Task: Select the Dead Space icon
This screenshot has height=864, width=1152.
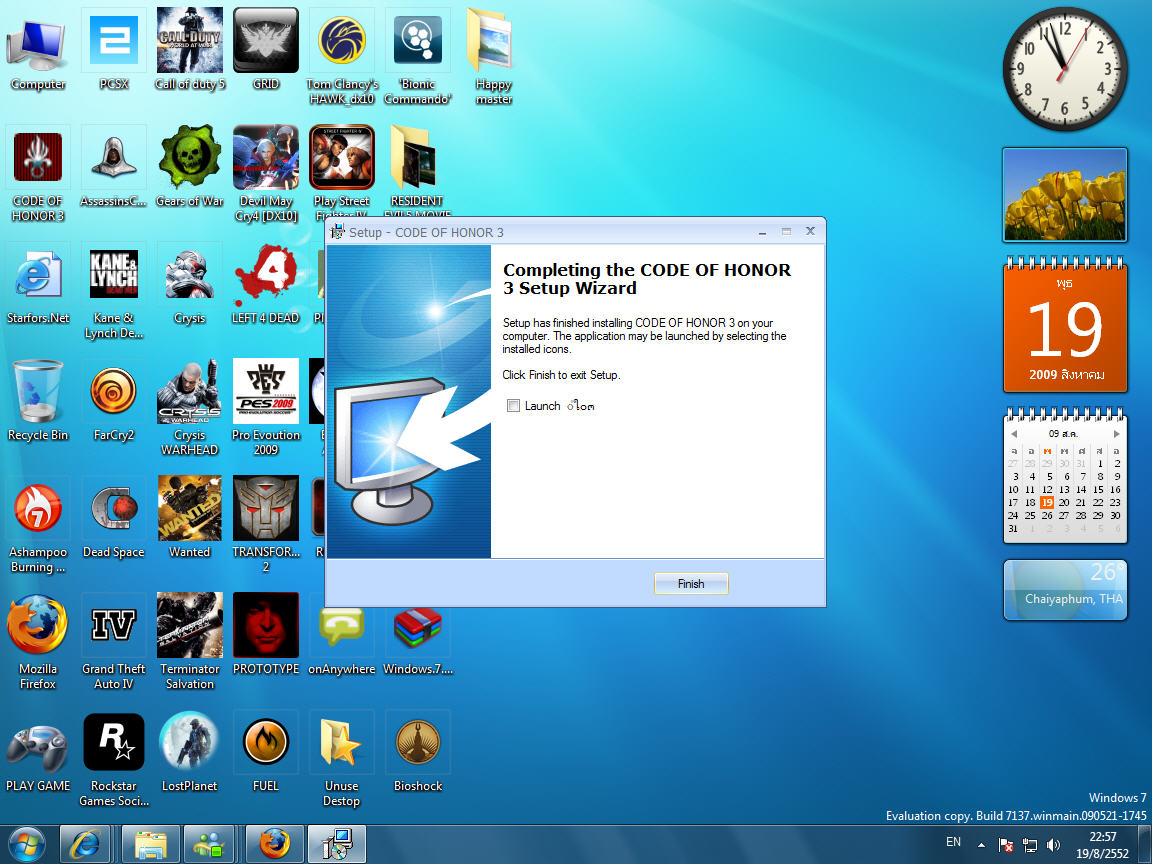Action: coord(114,518)
